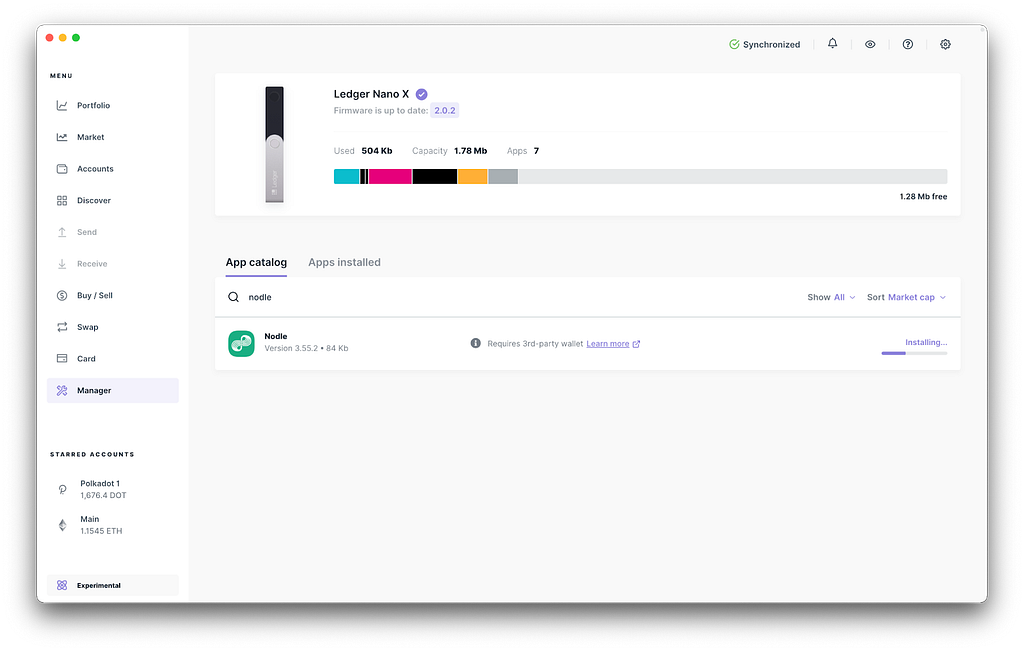Click the Used 504 Kb value
The height and width of the screenshot is (651, 1024).
pyautogui.click(x=377, y=151)
